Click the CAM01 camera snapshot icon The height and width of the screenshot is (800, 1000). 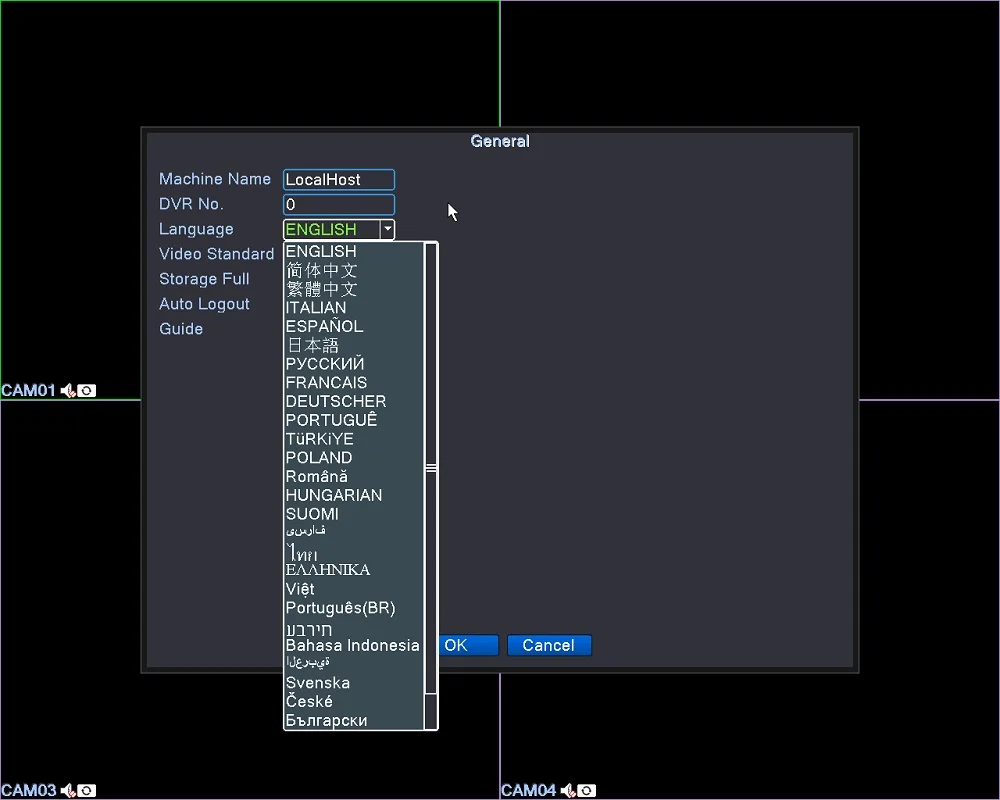pos(87,390)
